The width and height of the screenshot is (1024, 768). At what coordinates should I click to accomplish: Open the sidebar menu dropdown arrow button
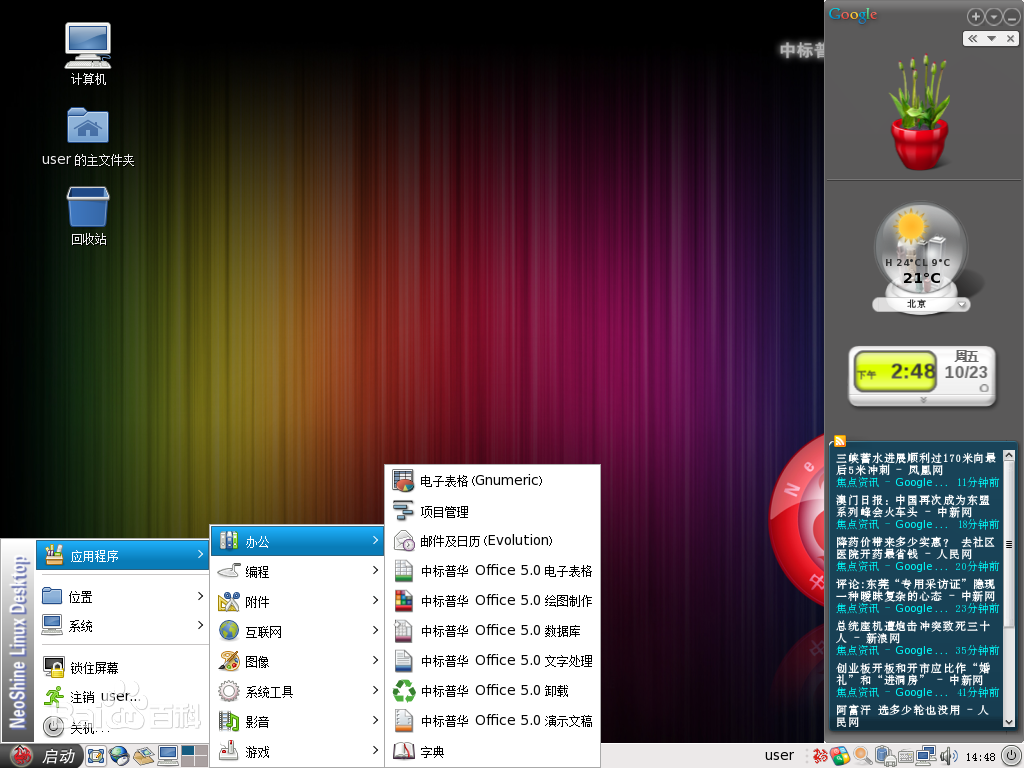coord(993,17)
